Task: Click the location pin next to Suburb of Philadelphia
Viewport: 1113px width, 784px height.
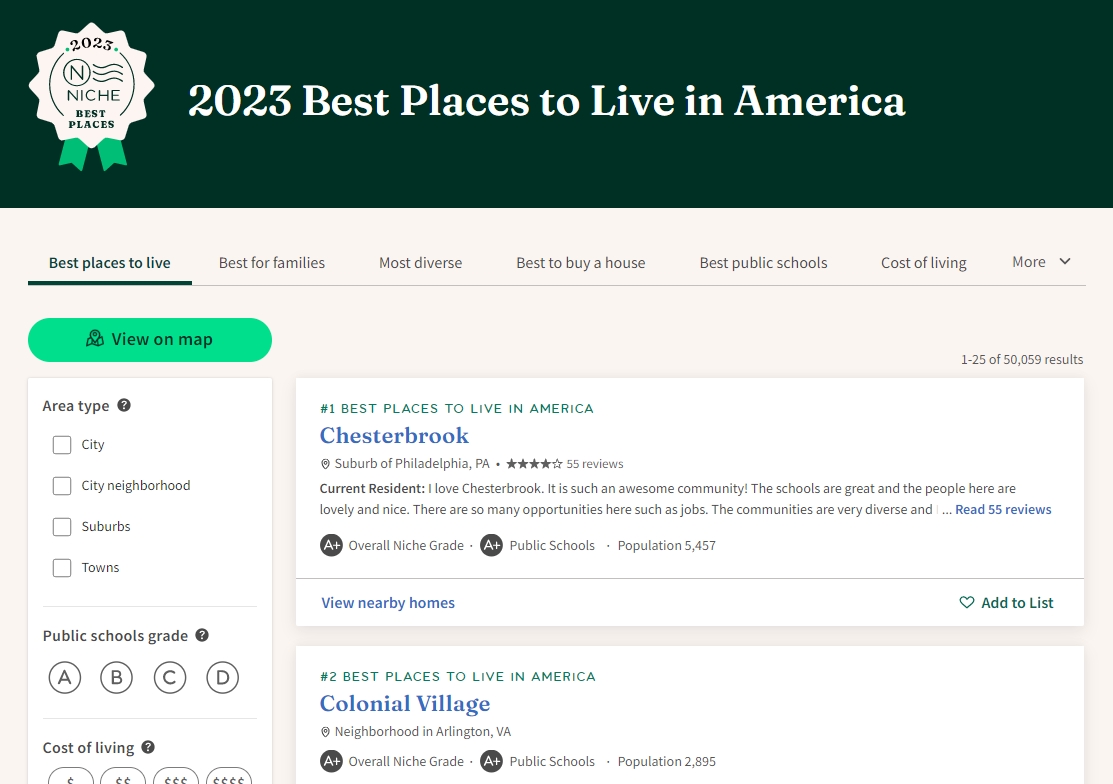Action: (325, 464)
